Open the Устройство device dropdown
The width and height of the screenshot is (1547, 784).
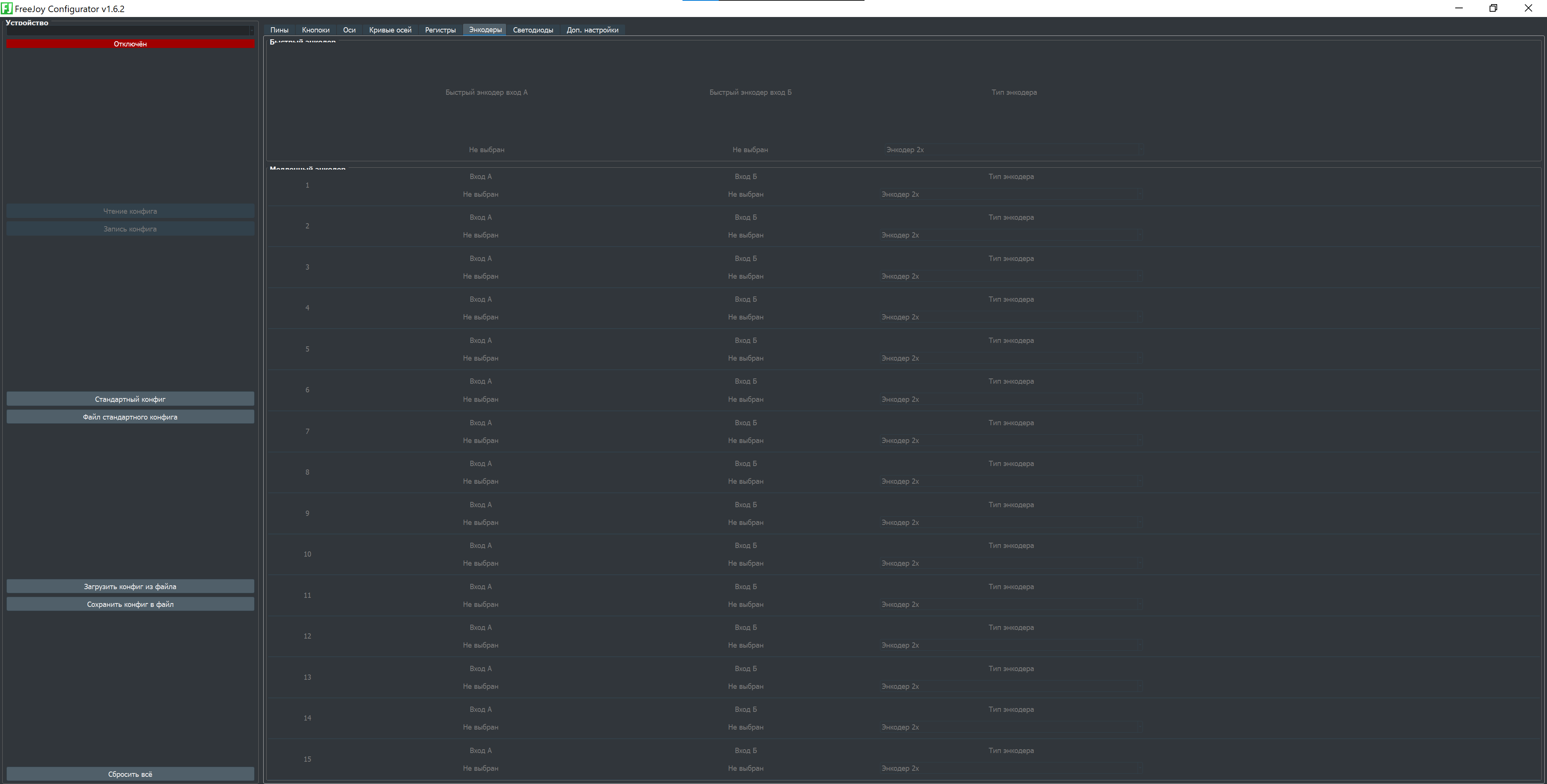[x=130, y=31]
